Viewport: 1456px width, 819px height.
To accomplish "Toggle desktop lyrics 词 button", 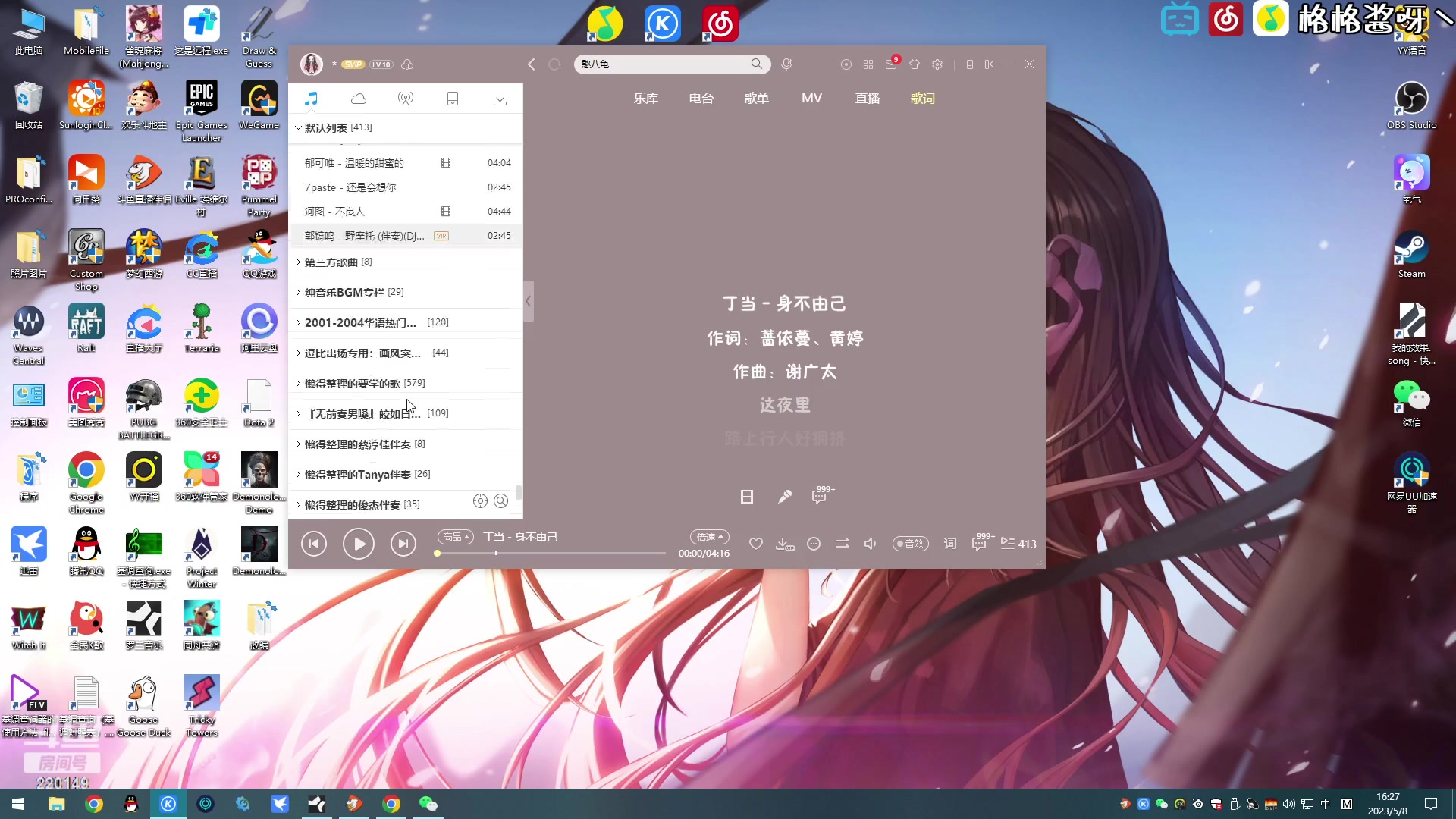I will click(950, 544).
